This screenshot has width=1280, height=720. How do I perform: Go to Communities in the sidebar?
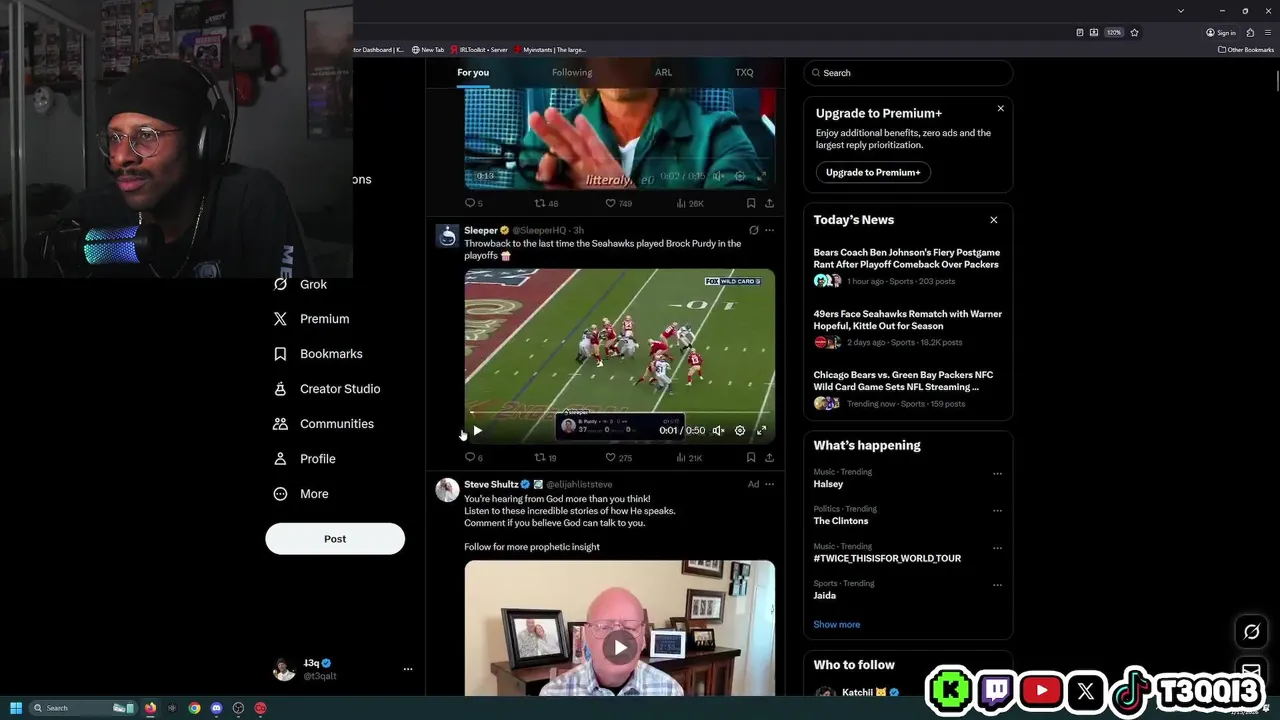(323, 424)
